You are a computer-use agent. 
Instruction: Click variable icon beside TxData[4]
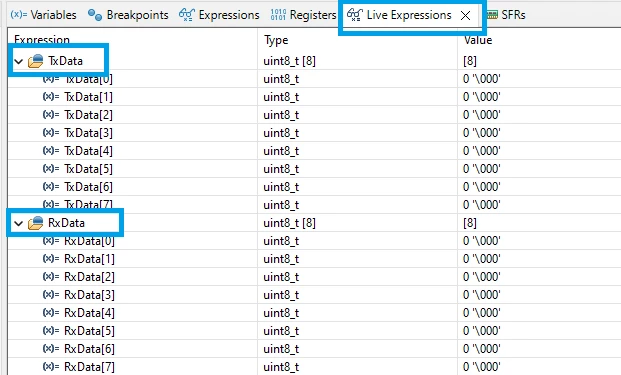[51, 150]
